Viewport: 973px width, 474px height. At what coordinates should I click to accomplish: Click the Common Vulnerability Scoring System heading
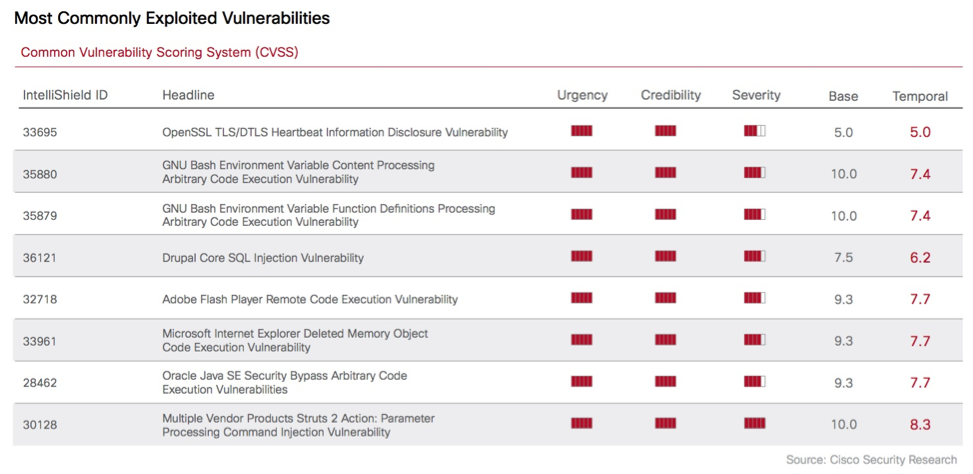click(159, 52)
